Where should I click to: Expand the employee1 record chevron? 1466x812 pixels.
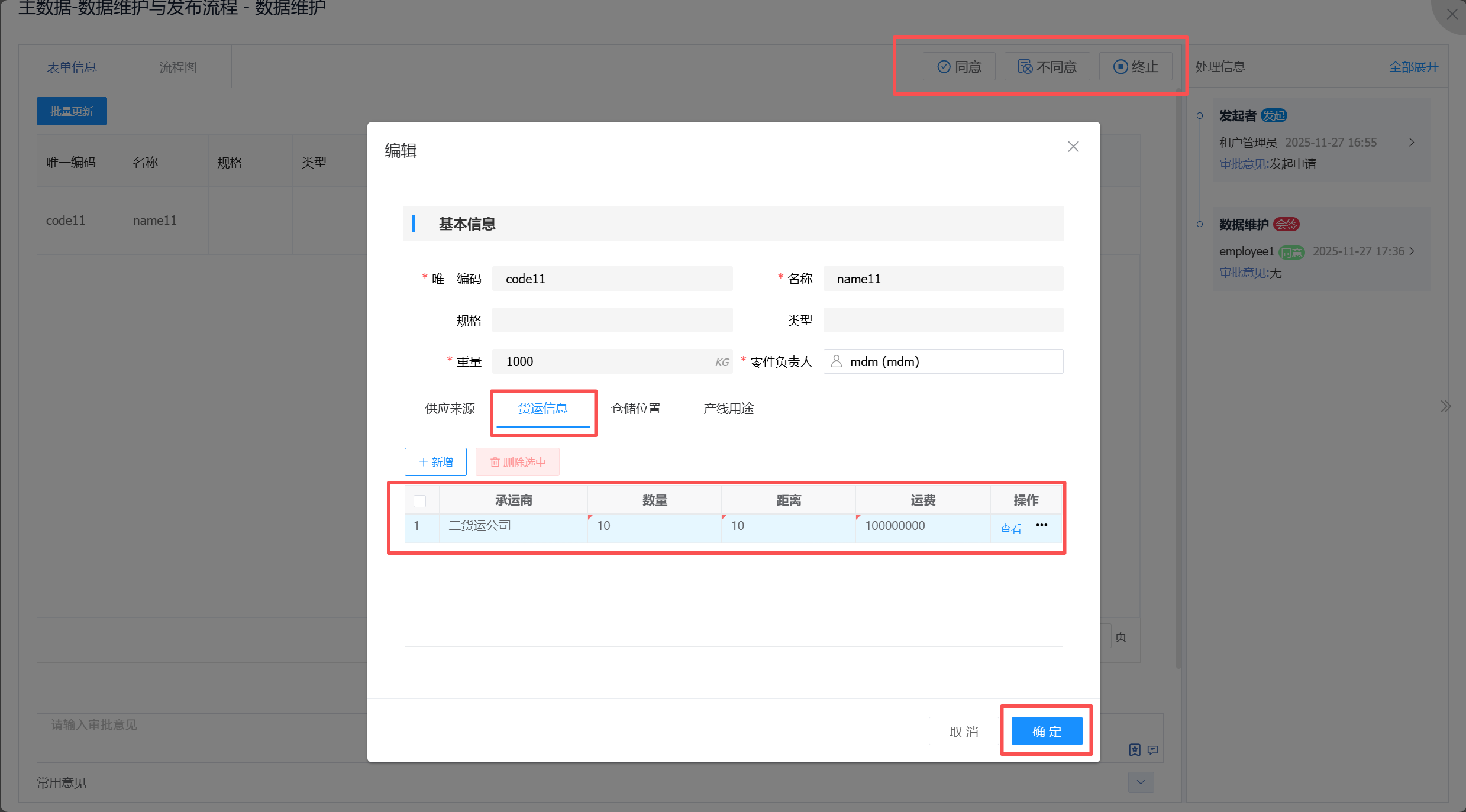1412,251
